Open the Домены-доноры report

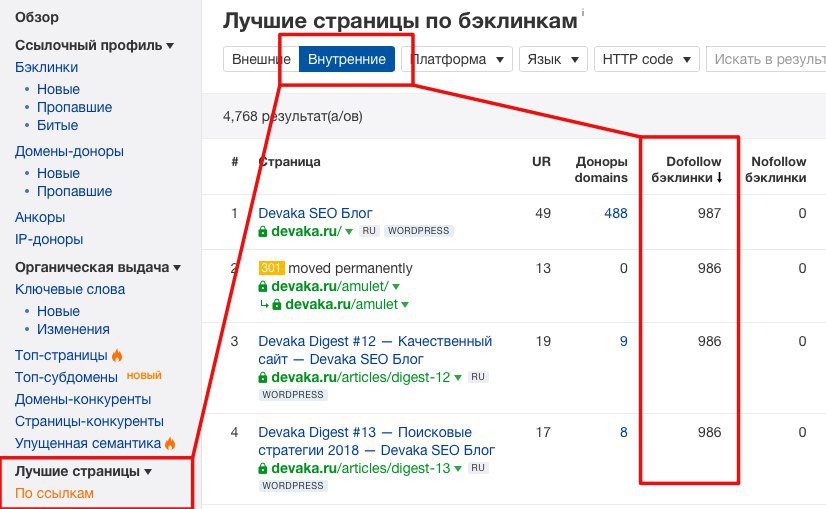tap(69, 151)
